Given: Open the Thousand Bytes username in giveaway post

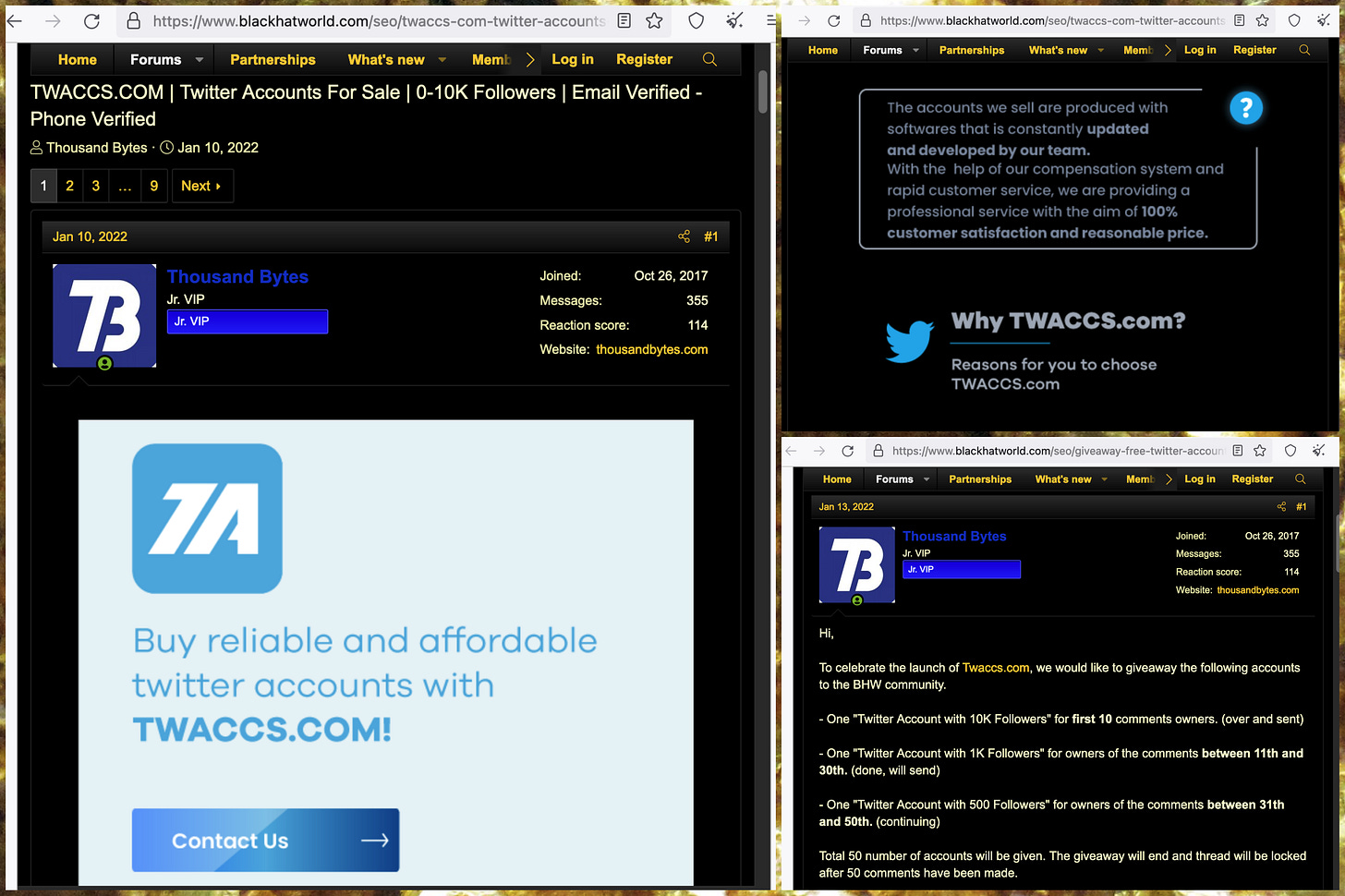Looking at the screenshot, I should click(954, 536).
